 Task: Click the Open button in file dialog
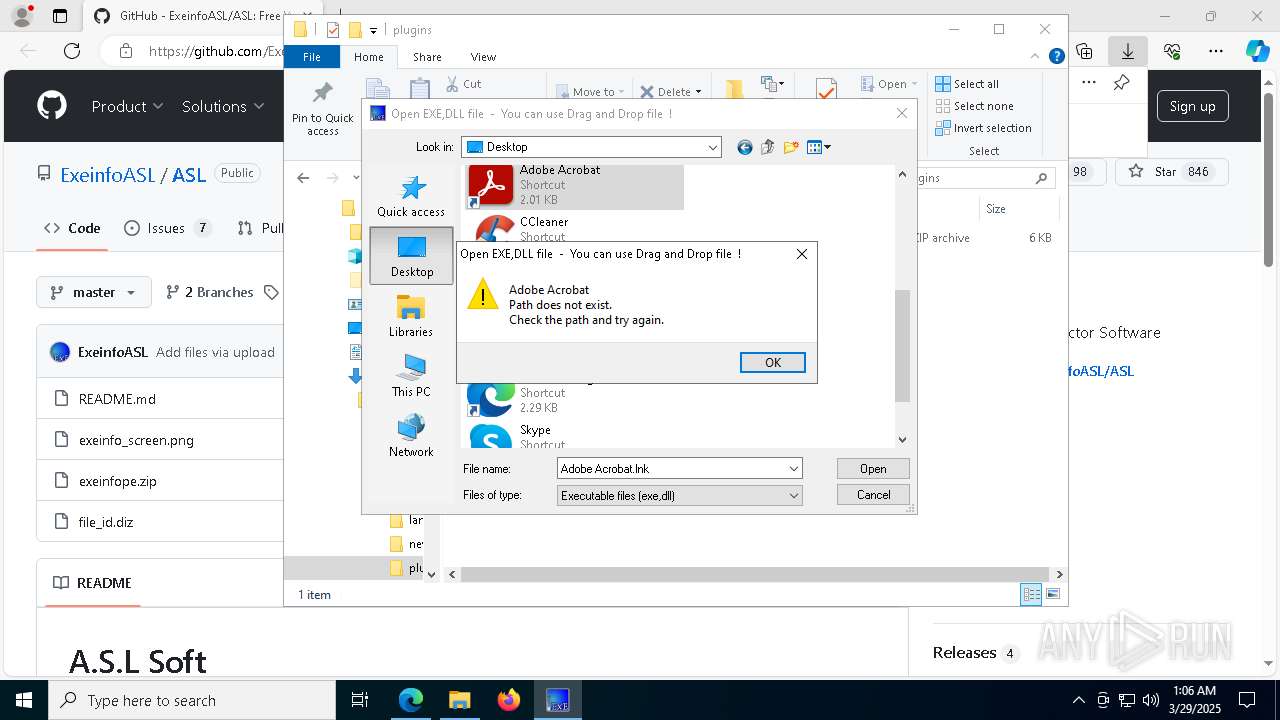873,468
